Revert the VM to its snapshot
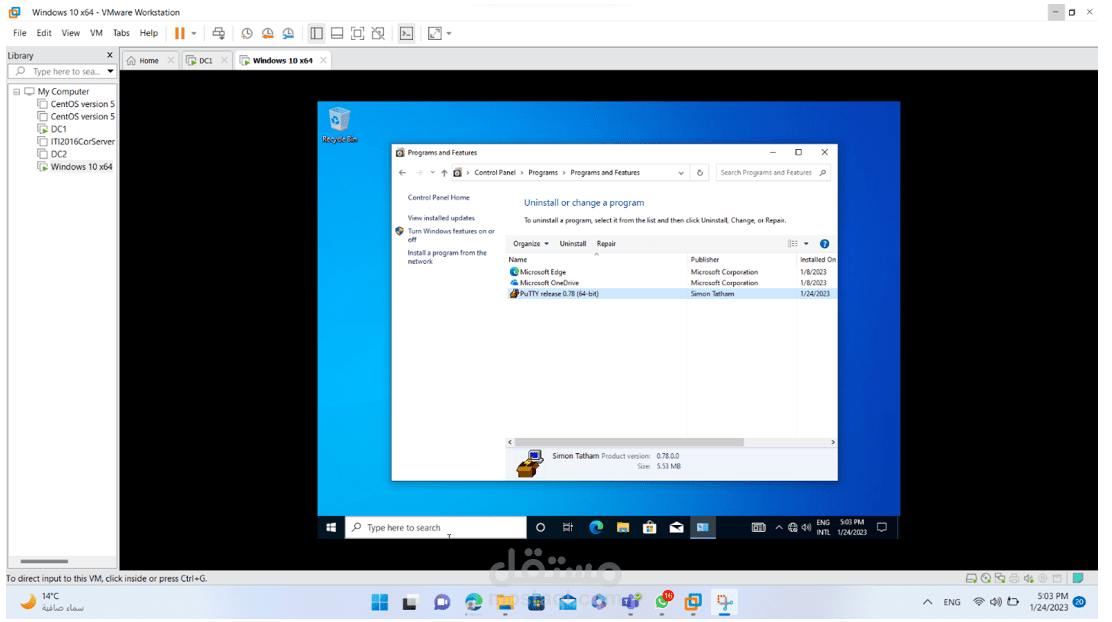This screenshot has width=1112, height=622. click(x=267, y=33)
